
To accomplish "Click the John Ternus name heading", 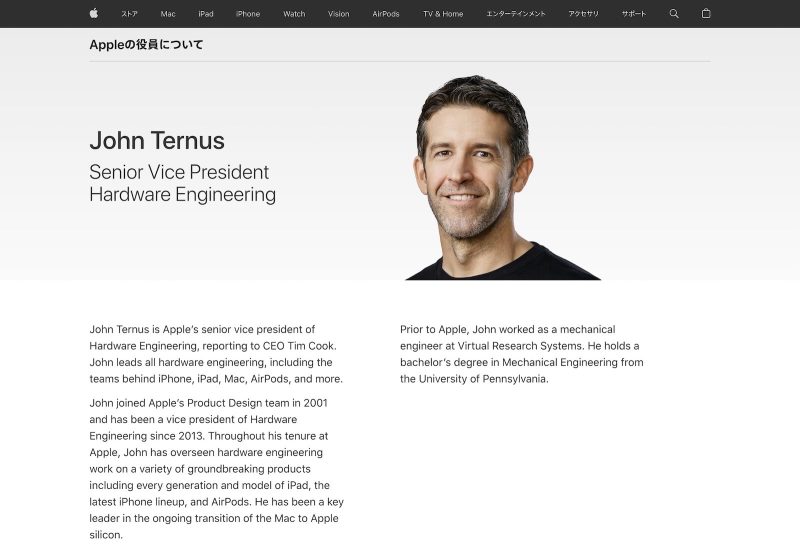I will [x=157, y=140].
